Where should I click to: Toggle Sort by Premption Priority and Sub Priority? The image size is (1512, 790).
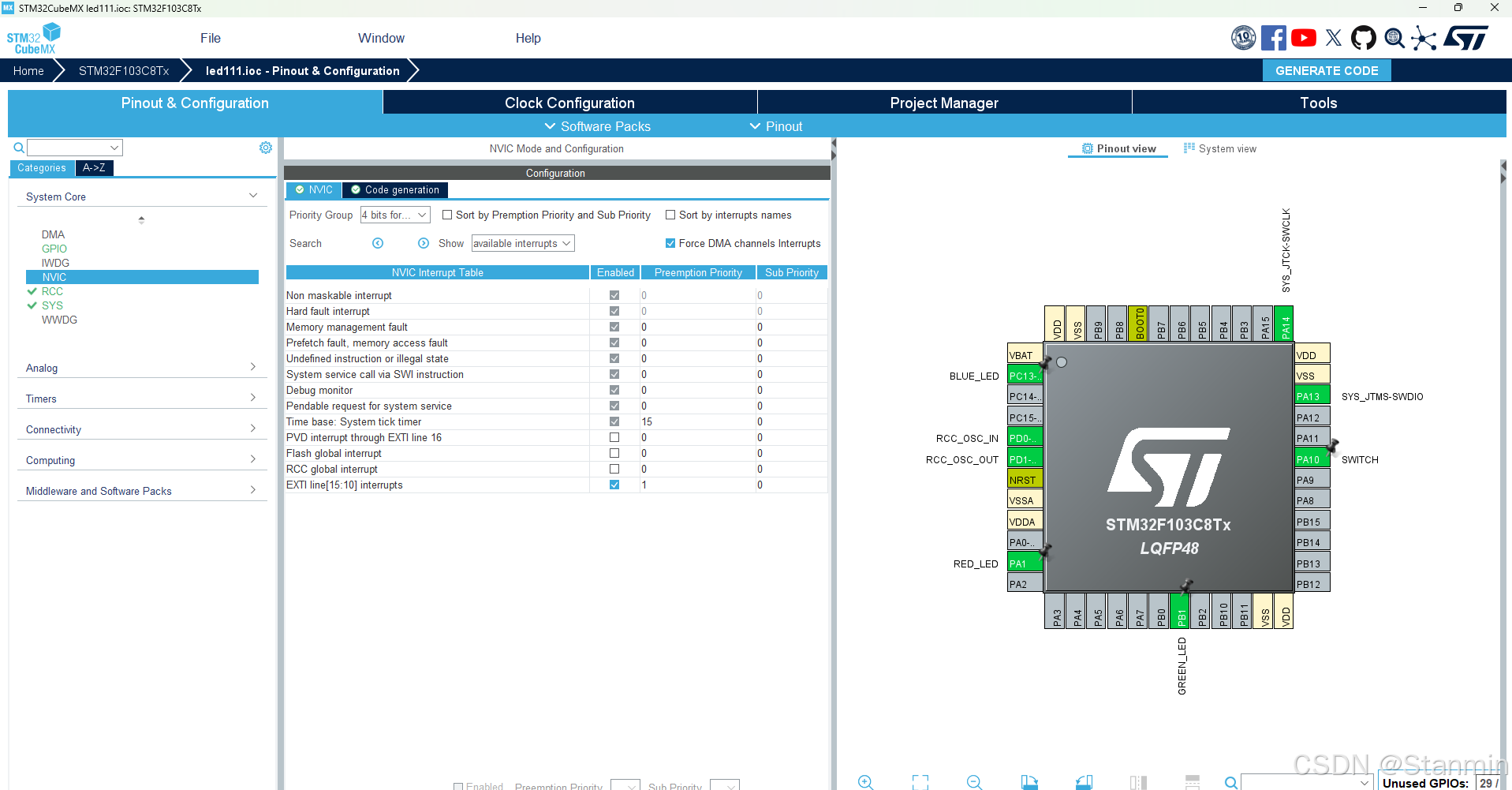pos(447,215)
